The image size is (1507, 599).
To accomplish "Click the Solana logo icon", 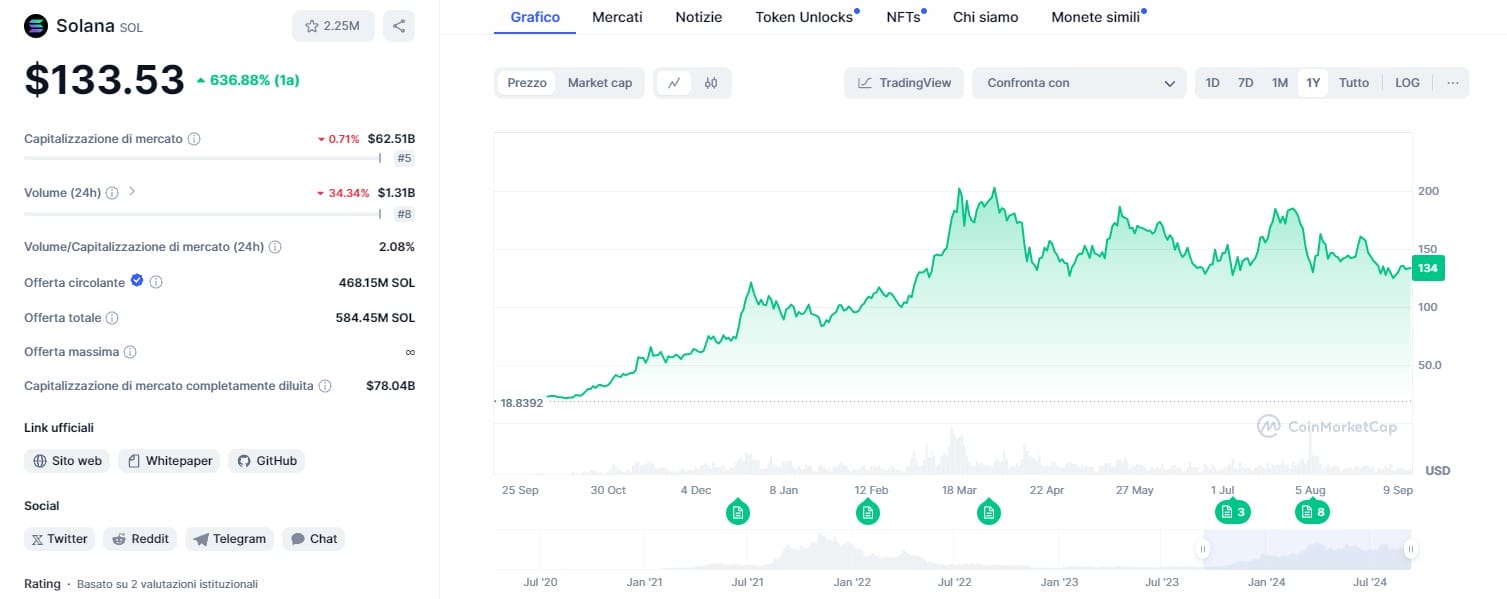I will (x=36, y=26).
